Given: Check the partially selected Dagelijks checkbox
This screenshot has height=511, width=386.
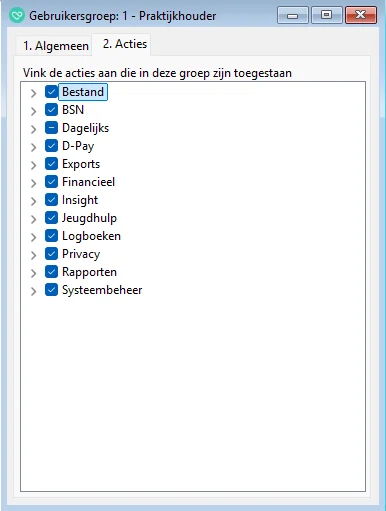Looking at the screenshot, I should tap(51, 128).
